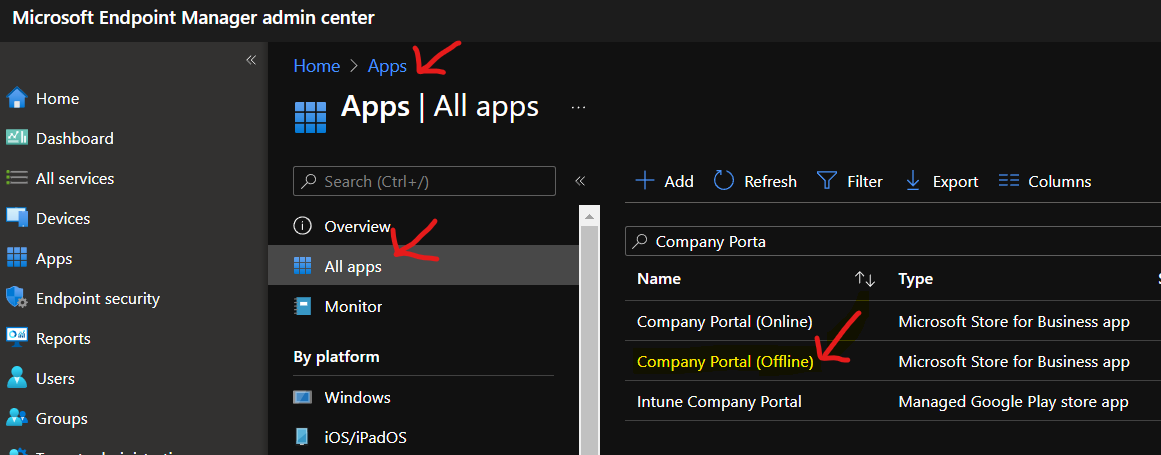The image size is (1161, 455).
Task: Click the Export button in toolbar
Action: pos(942,181)
